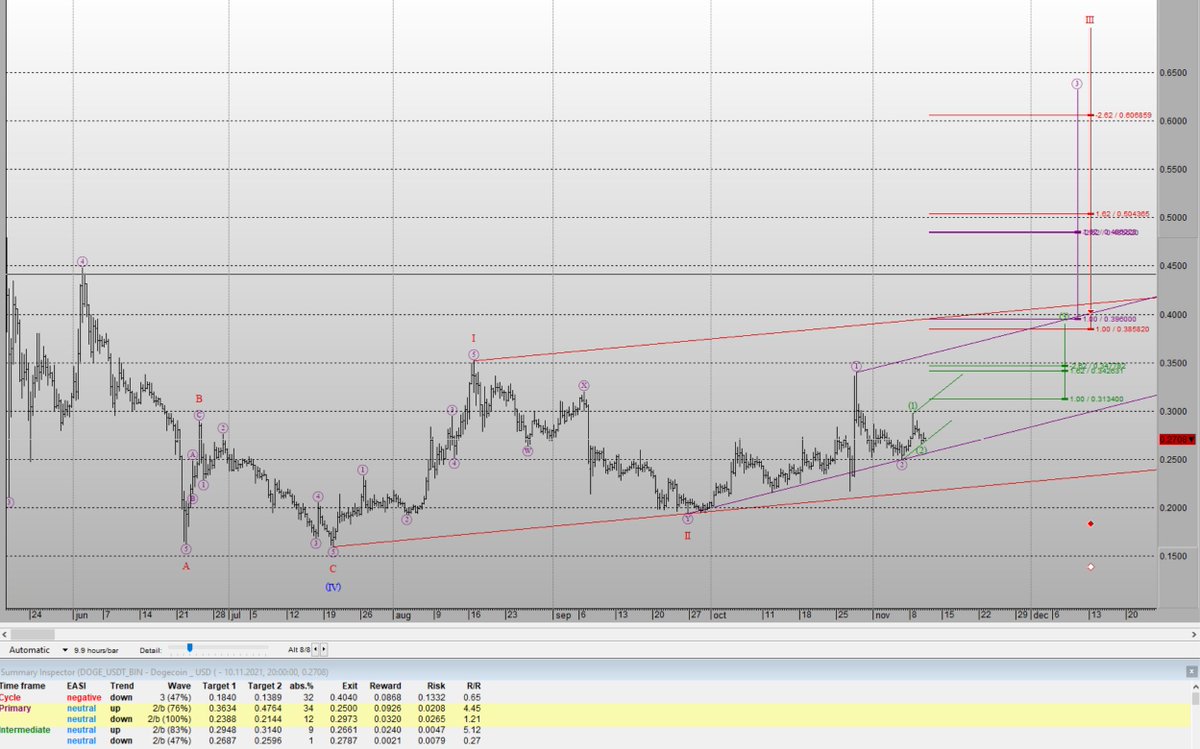Click the Reward value 0.0926
The image size is (1200, 749).
tap(386, 708)
